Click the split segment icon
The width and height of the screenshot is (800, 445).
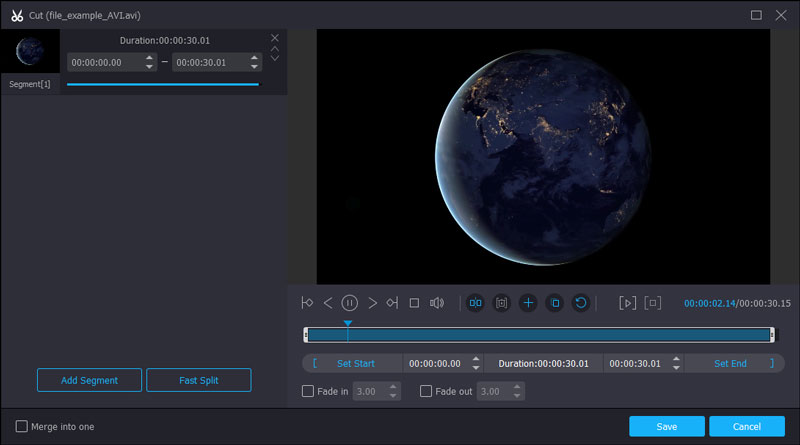click(x=475, y=302)
